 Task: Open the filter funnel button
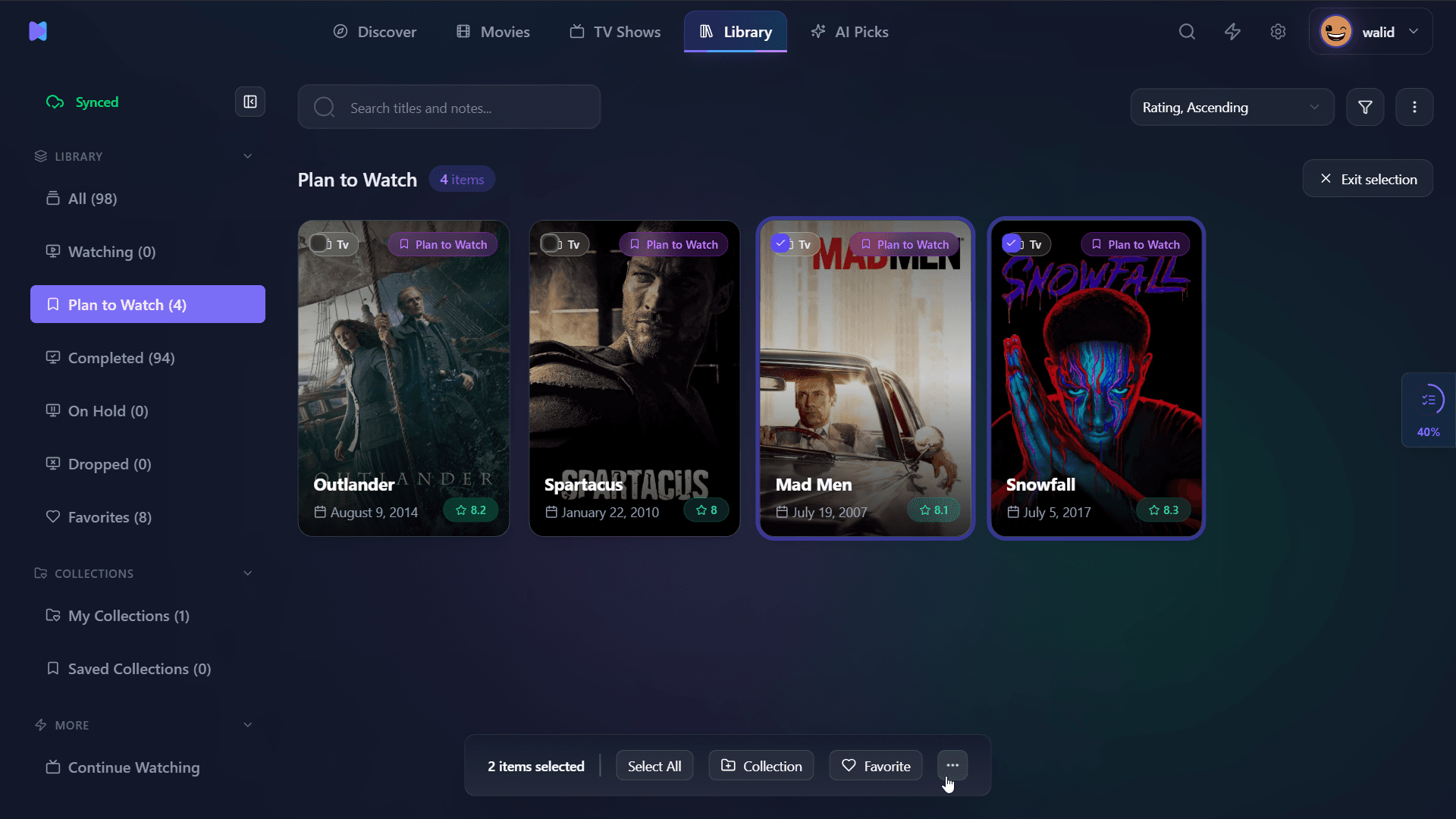click(1365, 108)
